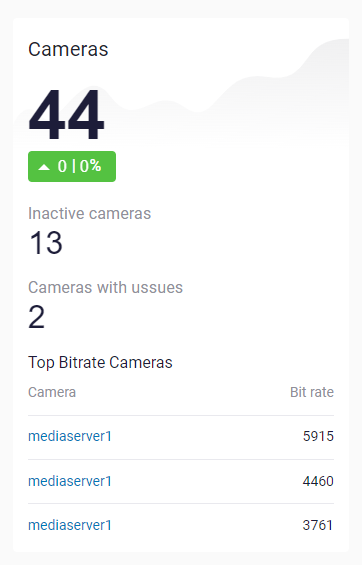Click the cameras with issues count 2
The width and height of the screenshot is (362, 565).
37,317
